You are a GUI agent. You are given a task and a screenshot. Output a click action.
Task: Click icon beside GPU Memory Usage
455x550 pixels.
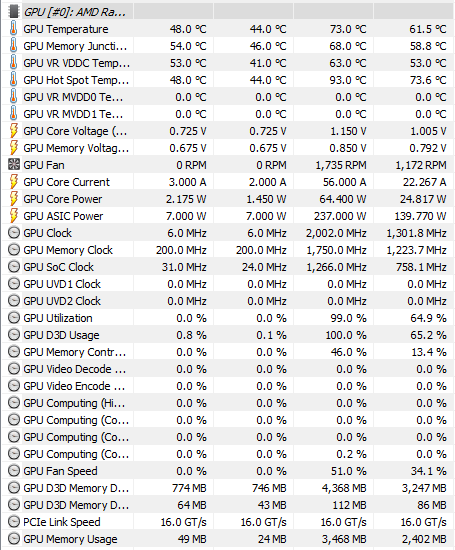pos(14,538)
